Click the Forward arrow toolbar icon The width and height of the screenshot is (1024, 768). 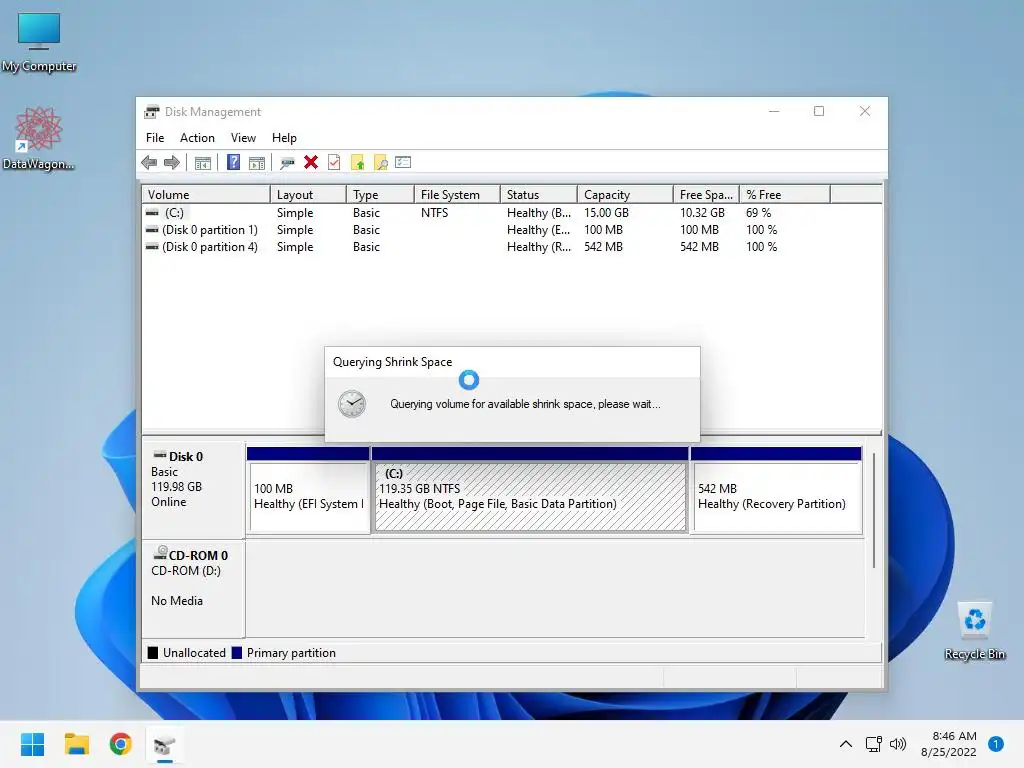click(172, 163)
